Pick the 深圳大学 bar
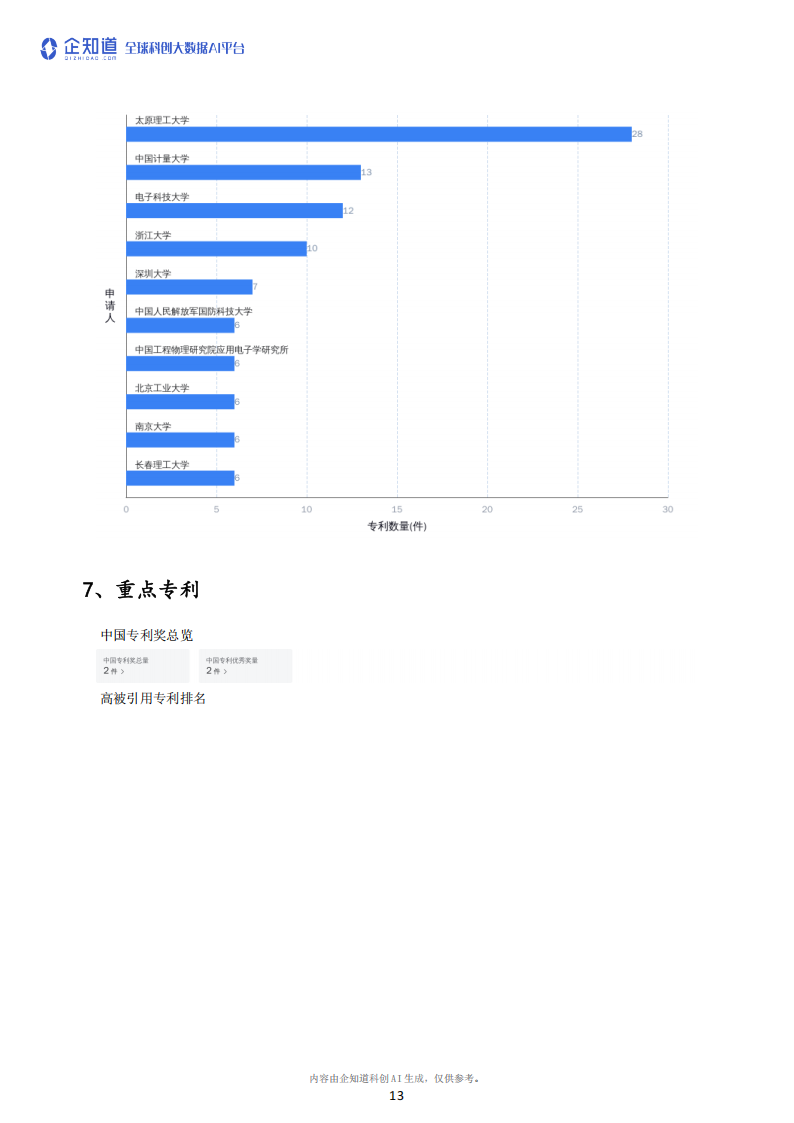This screenshot has height=1123, width=794. click(189, 287)
